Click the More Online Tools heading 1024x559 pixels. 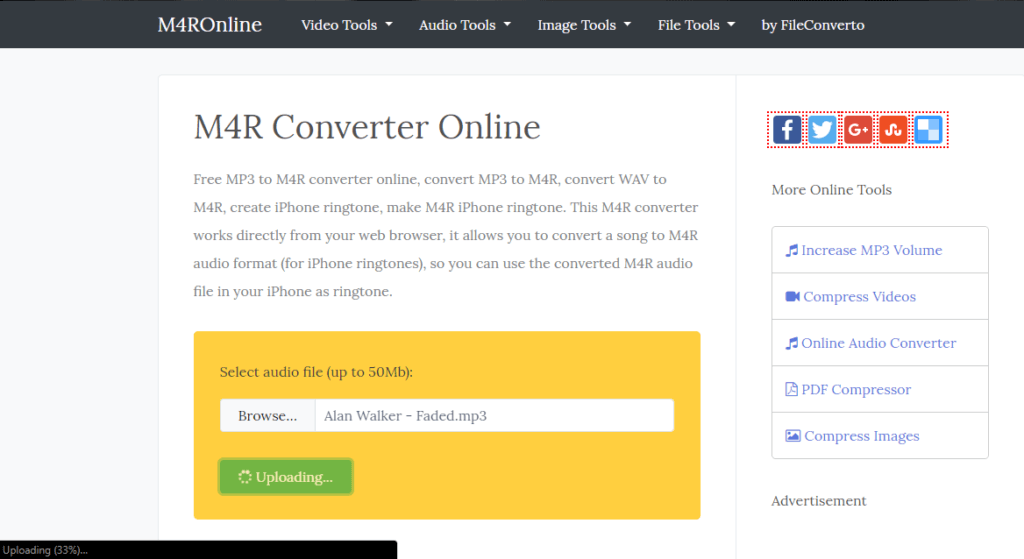[x=831, y=189]
